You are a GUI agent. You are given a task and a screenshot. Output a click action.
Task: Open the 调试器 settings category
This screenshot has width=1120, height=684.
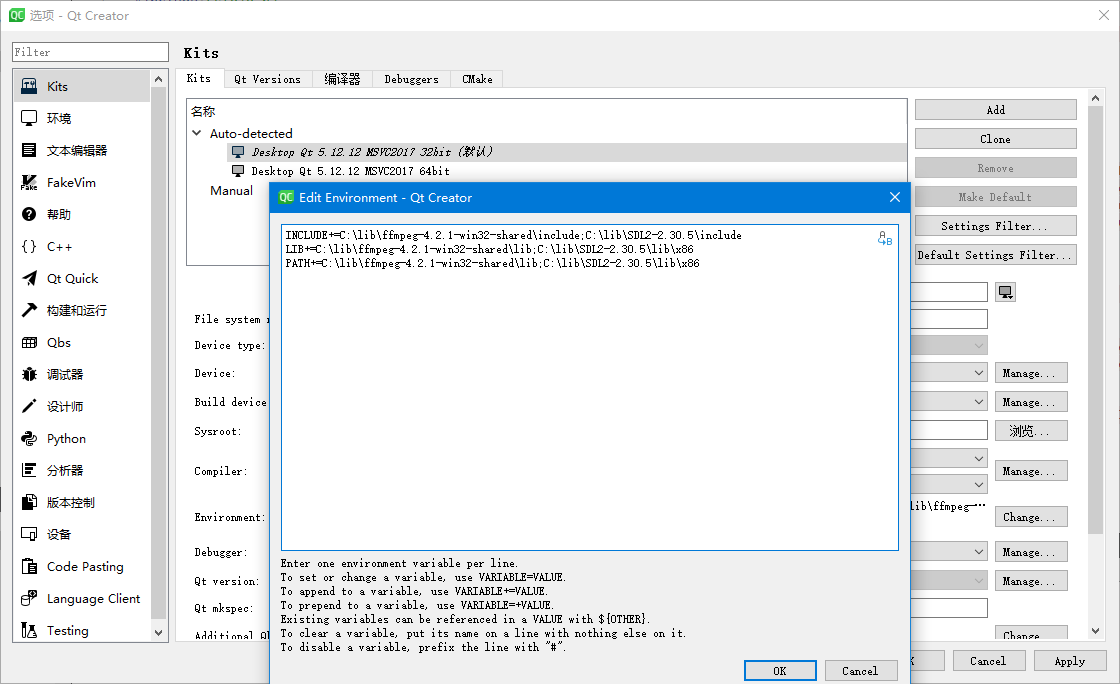(x=81, y=375)
